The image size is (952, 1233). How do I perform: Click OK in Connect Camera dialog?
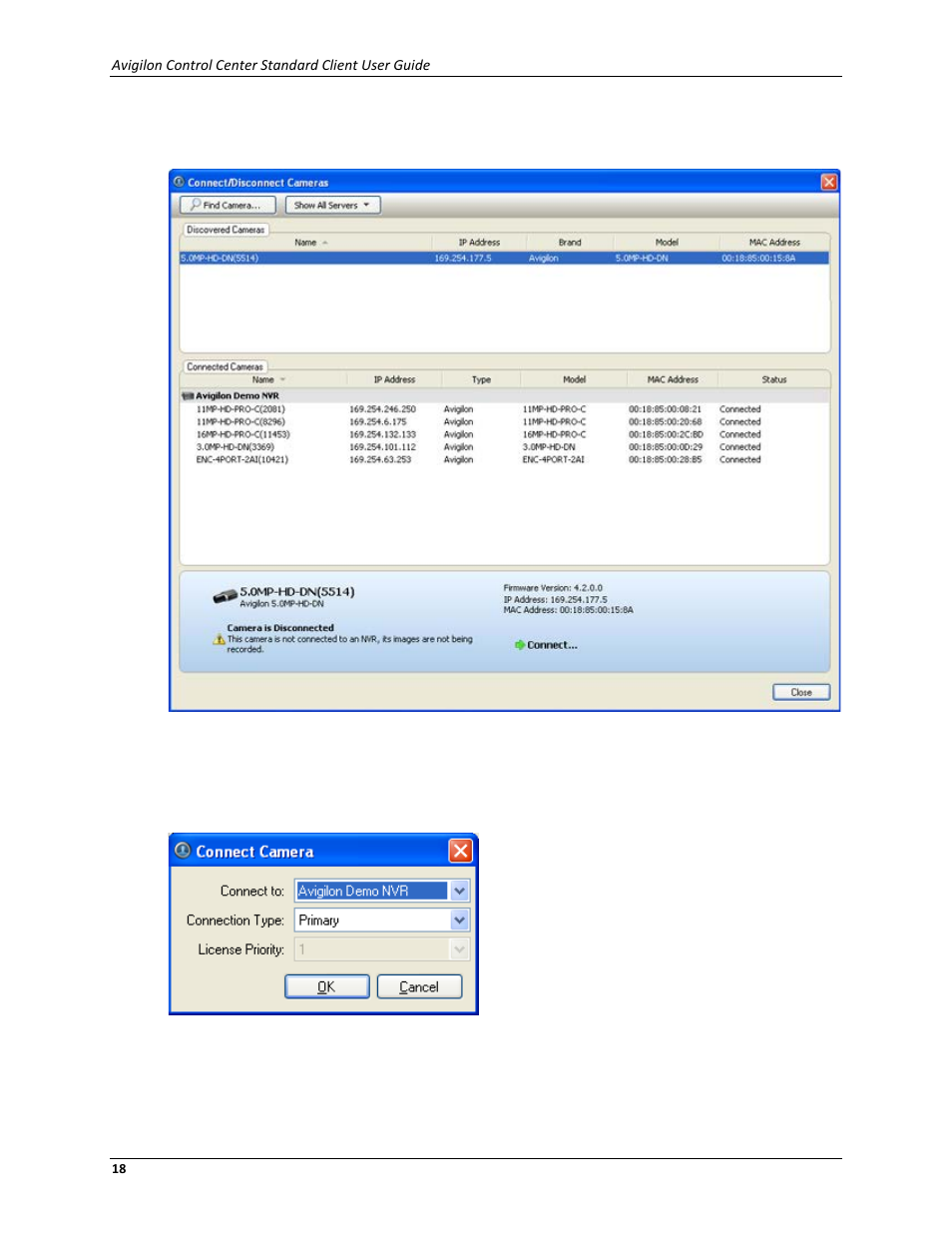(327, 986)
